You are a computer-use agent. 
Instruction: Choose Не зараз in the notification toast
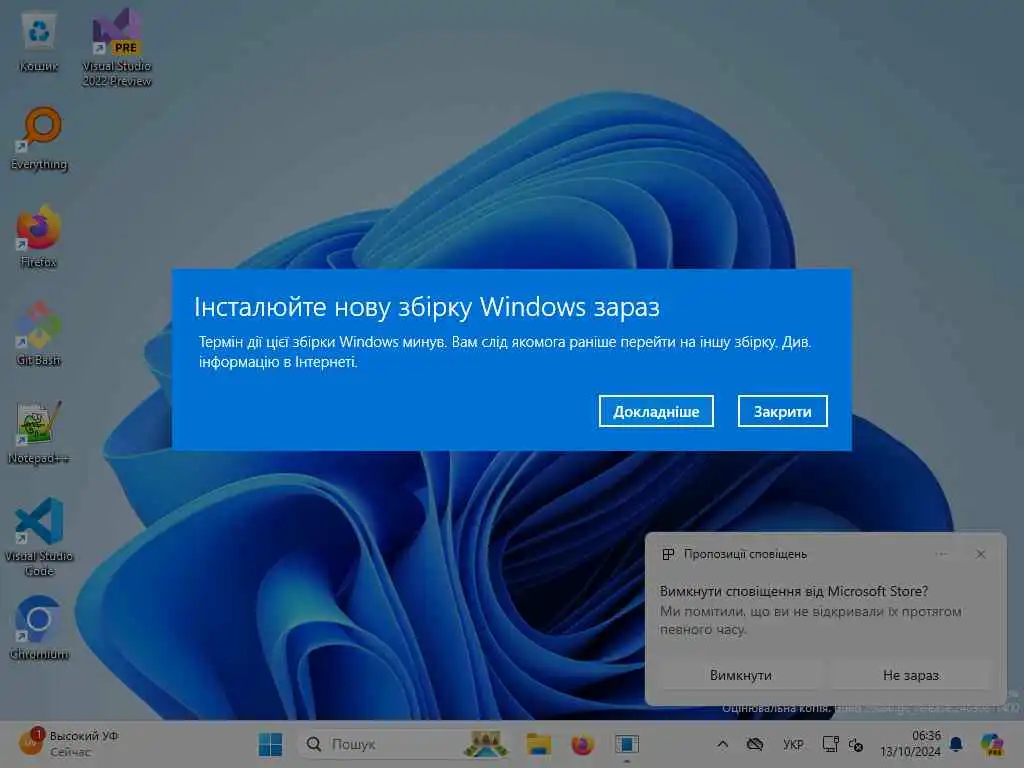910,675
